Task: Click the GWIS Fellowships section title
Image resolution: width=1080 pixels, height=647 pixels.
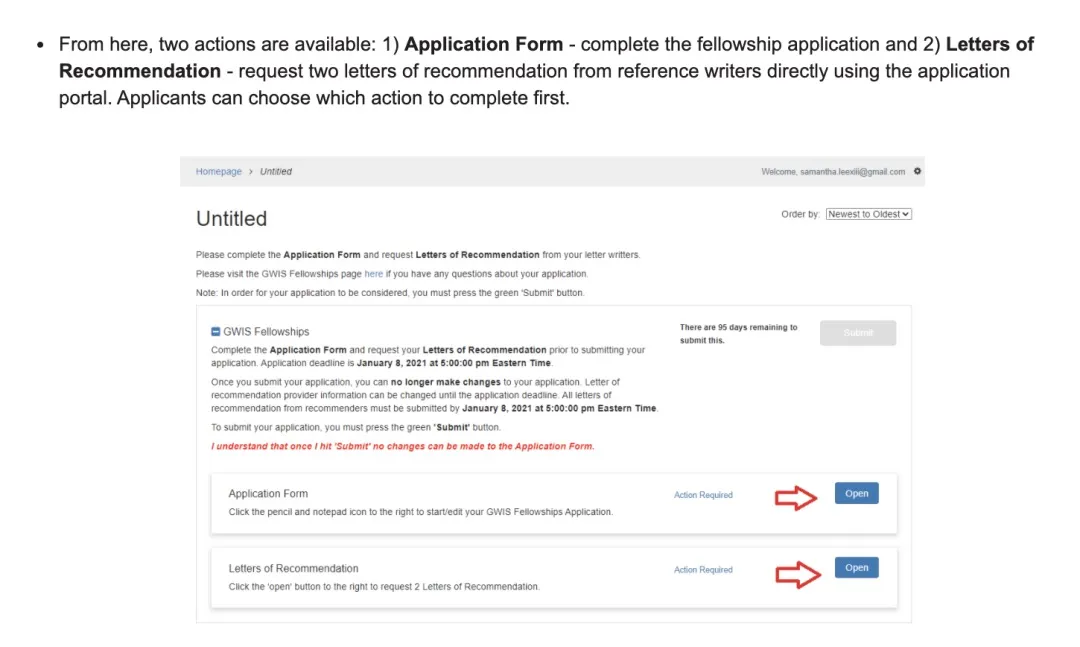Action: 266,332
